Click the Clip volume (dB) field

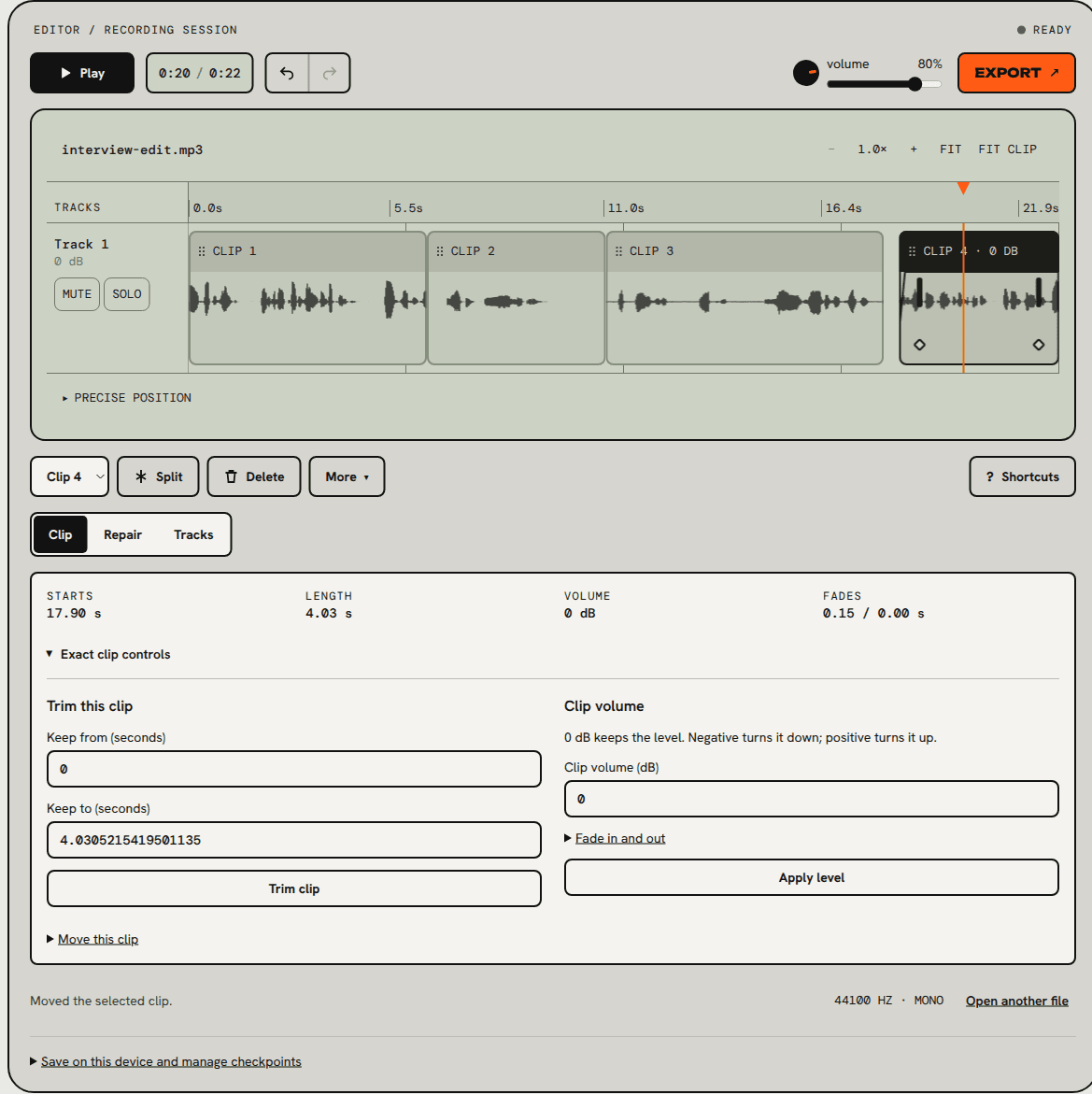tap(811, 799)
